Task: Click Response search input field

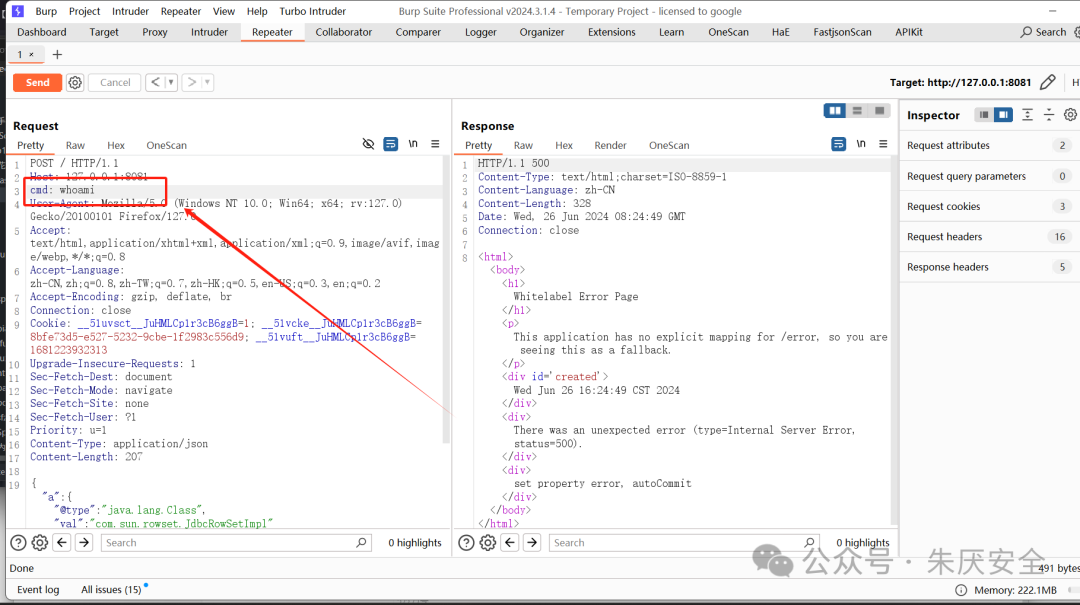Action: [x=685, y=543]
